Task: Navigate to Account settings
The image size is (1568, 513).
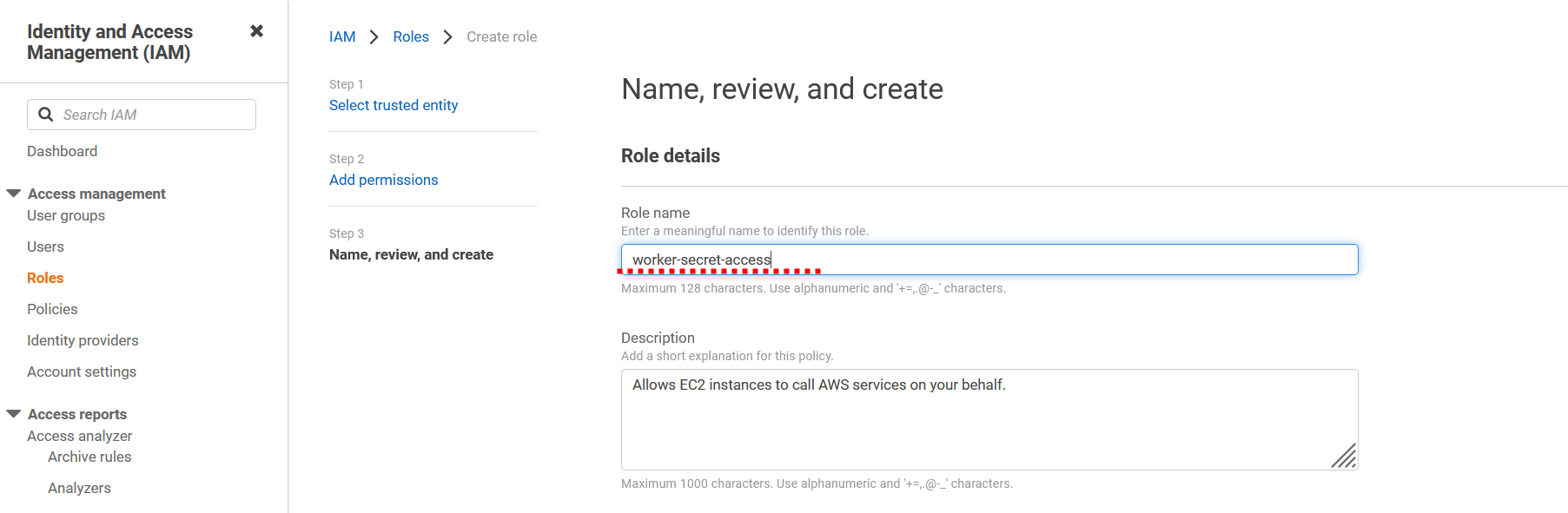Action: [x=82, y=372]
